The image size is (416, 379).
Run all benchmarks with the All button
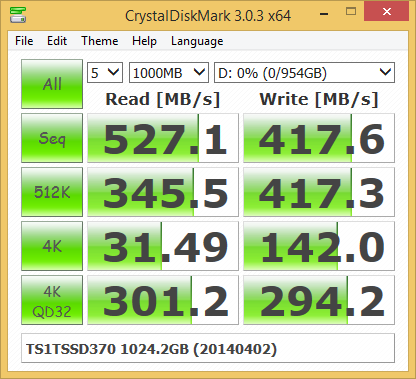click(52, 84)
